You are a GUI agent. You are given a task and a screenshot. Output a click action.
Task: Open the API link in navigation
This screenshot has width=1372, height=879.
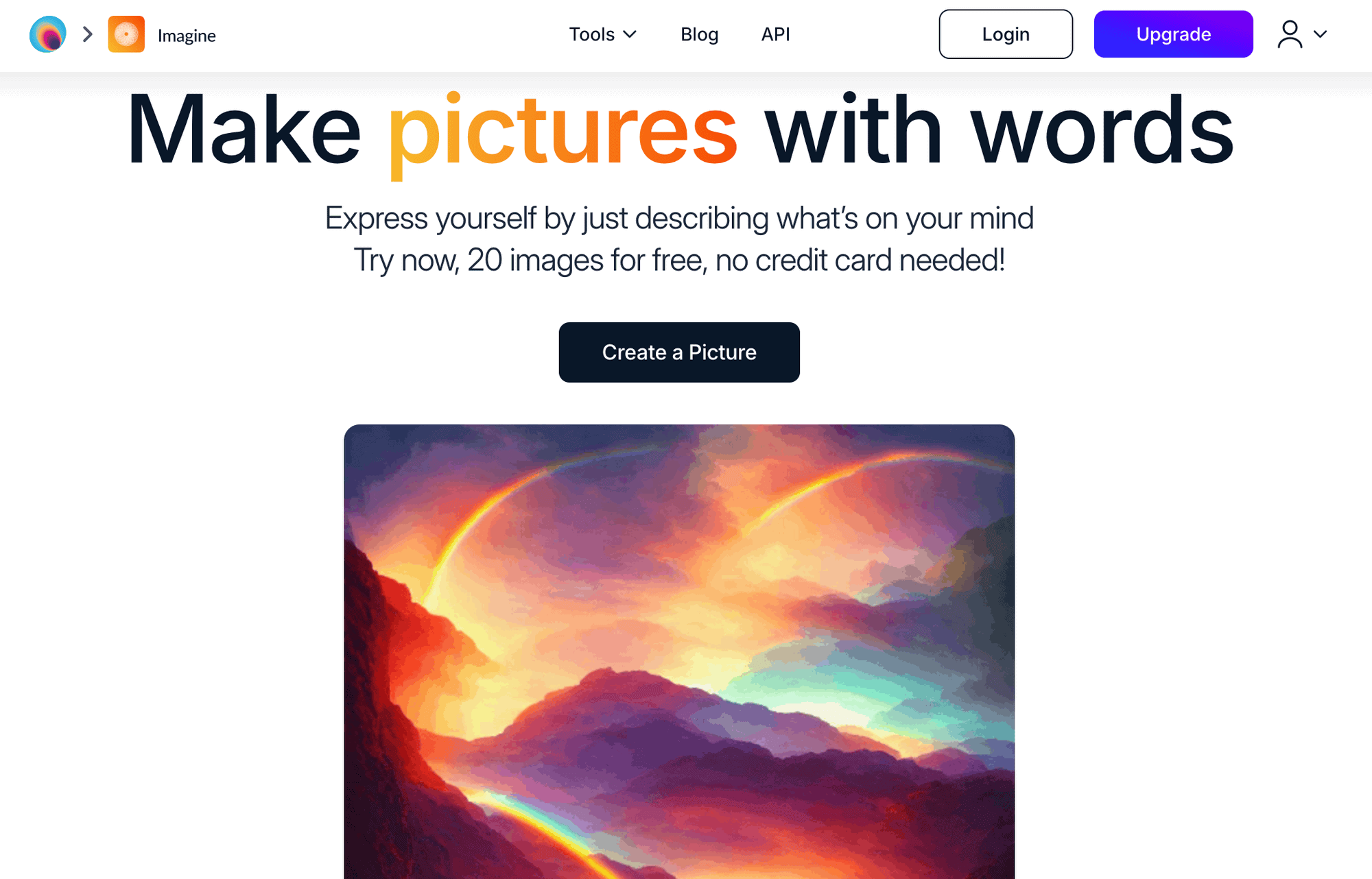tap(775, 34)
